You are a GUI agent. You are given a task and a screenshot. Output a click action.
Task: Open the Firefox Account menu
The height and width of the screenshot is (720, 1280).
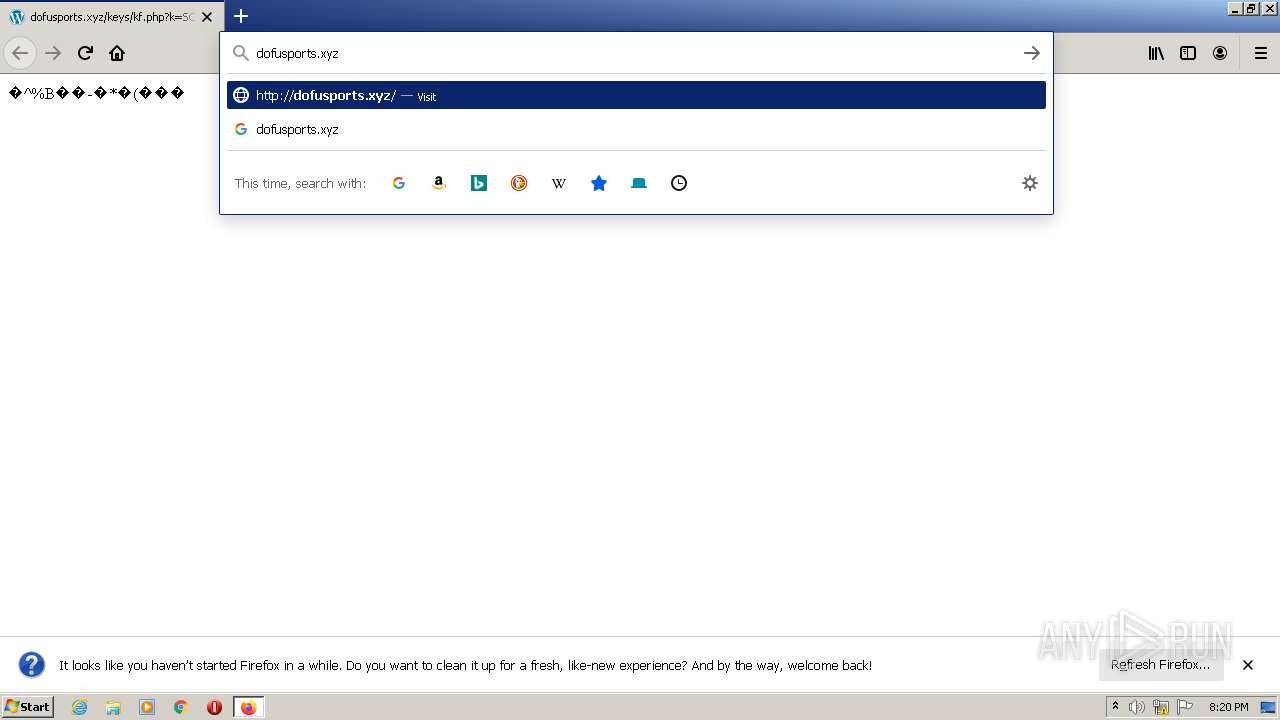(1220, 53)
